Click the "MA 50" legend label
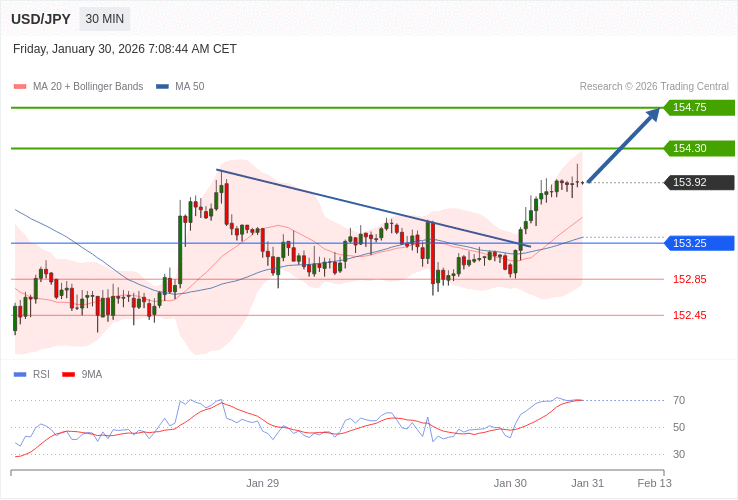The height and width of the screenshot is (500, 738). [x=190, y=87]
